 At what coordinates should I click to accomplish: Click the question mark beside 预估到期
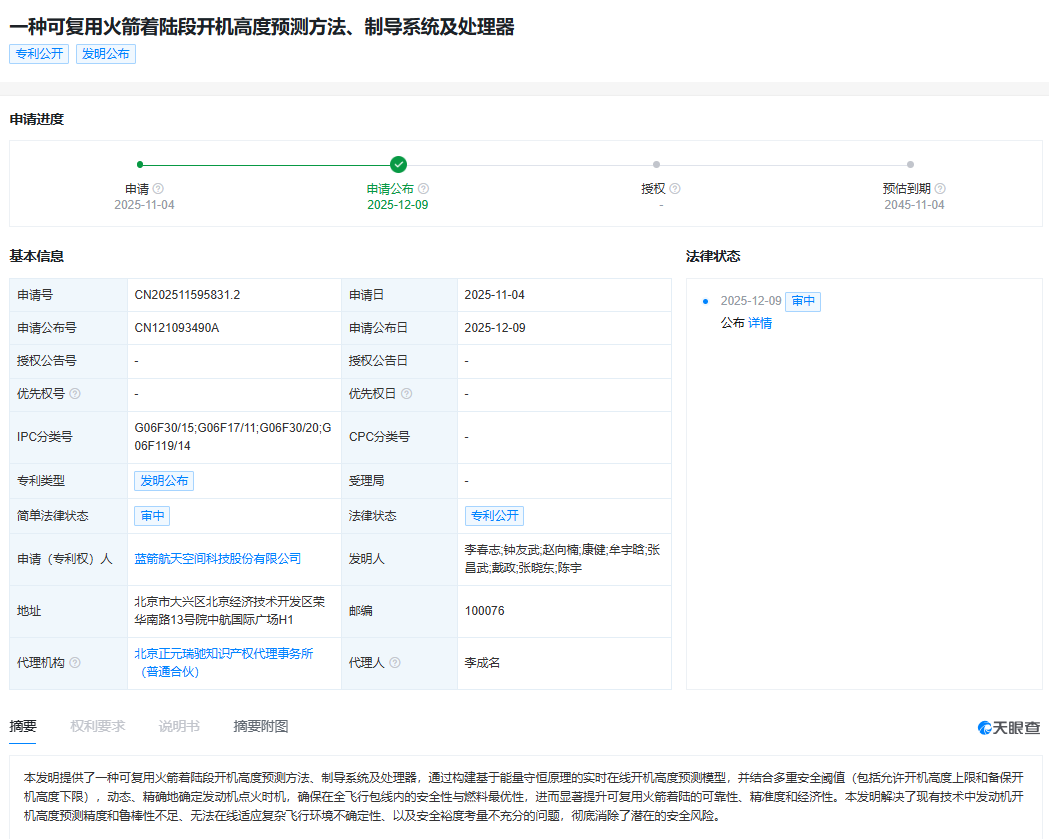940,188
